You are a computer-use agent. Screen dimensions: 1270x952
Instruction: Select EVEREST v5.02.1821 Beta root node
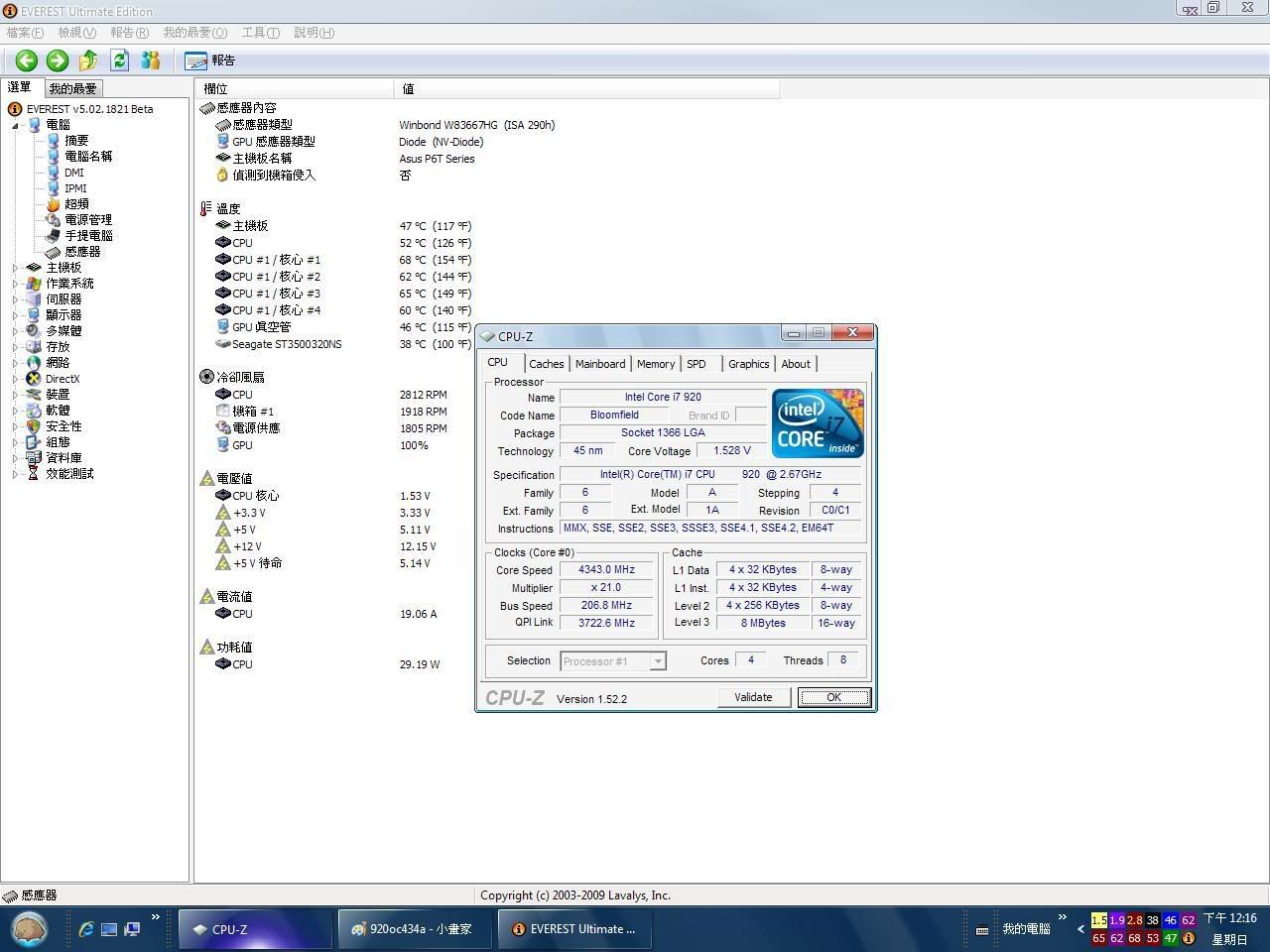pyautogui.click(x=89, y=109)
